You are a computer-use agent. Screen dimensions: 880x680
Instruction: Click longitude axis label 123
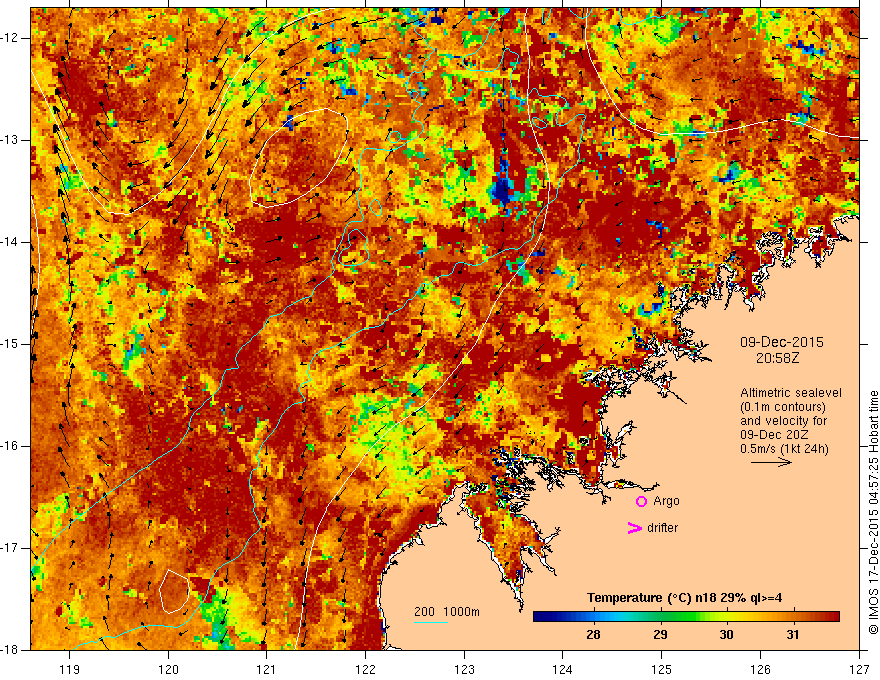pyautogui.click(x=464, y=669)
